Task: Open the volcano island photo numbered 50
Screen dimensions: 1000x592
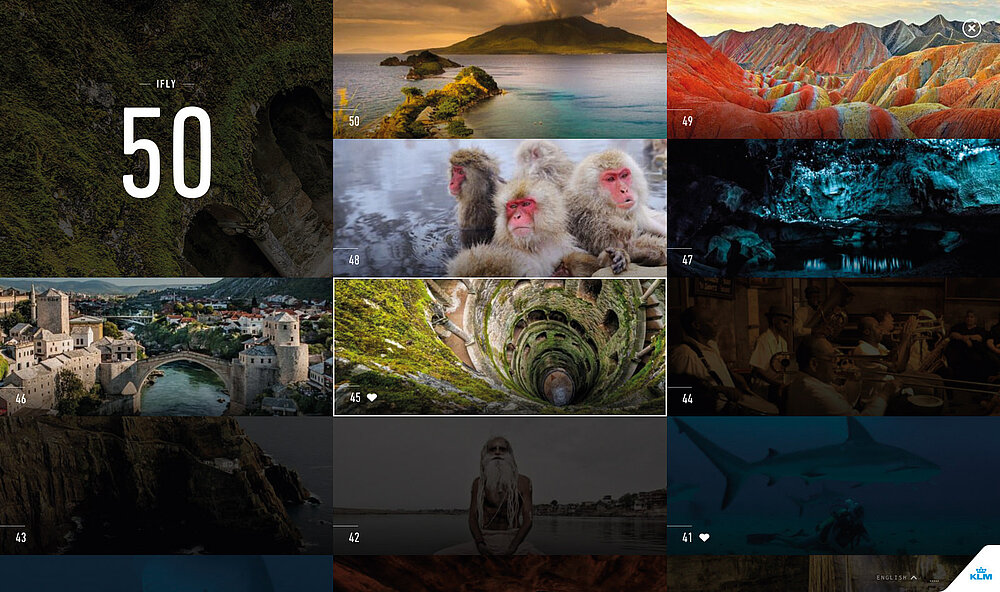Action: click(500, 68)
